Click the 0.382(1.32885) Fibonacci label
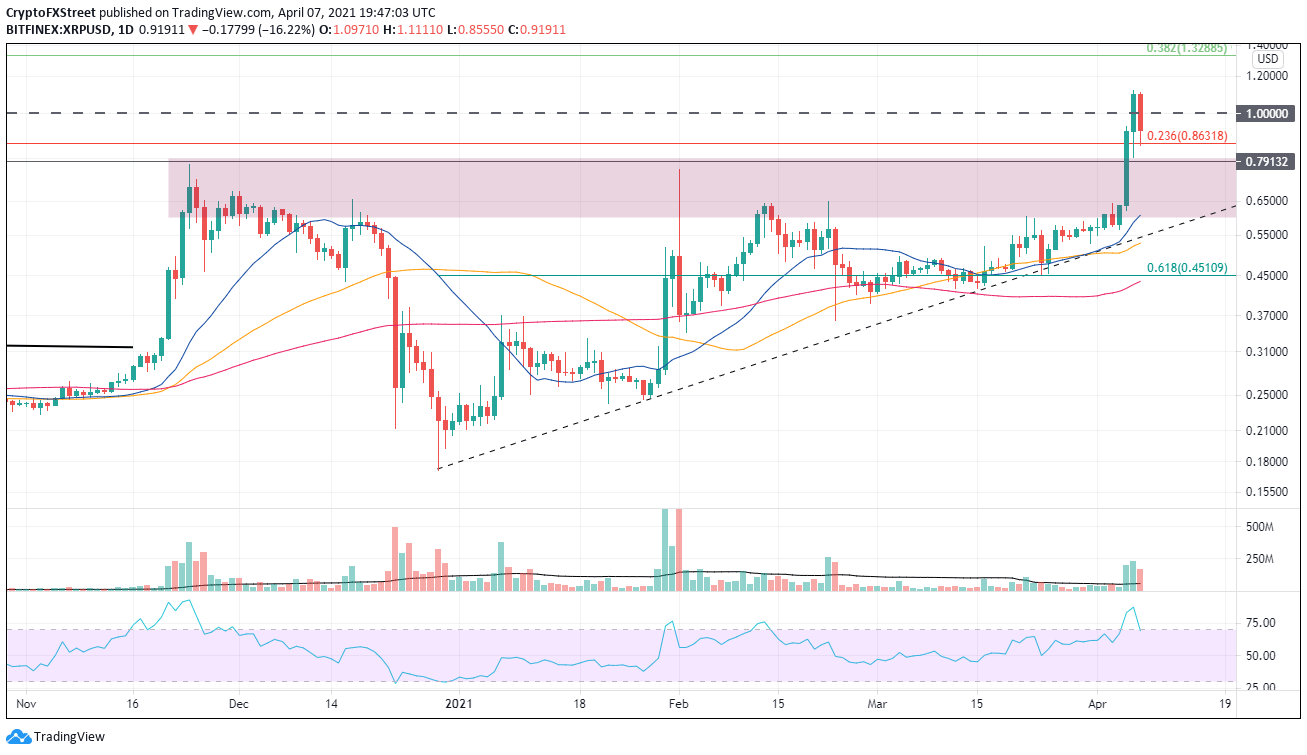1307x755 pixels. [1185, 47]
